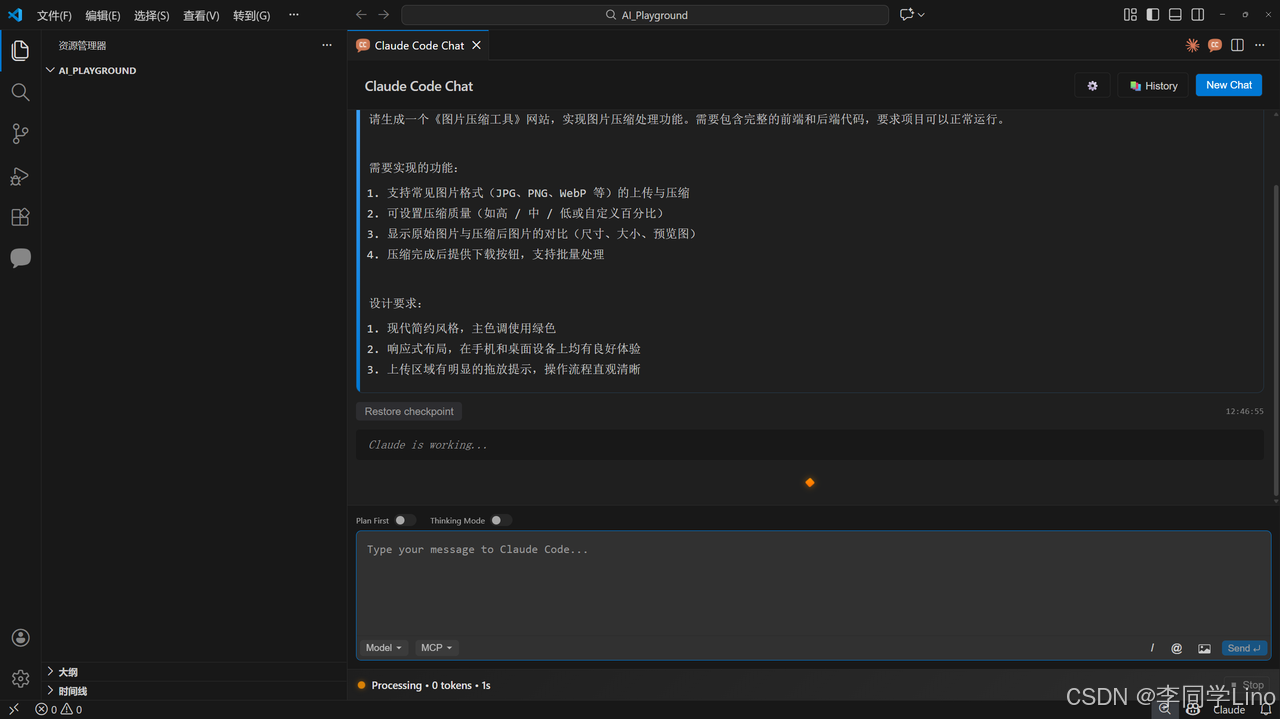
Task: Open the overflow menu ellipsis in menu bar
Action: coord(293,15)
